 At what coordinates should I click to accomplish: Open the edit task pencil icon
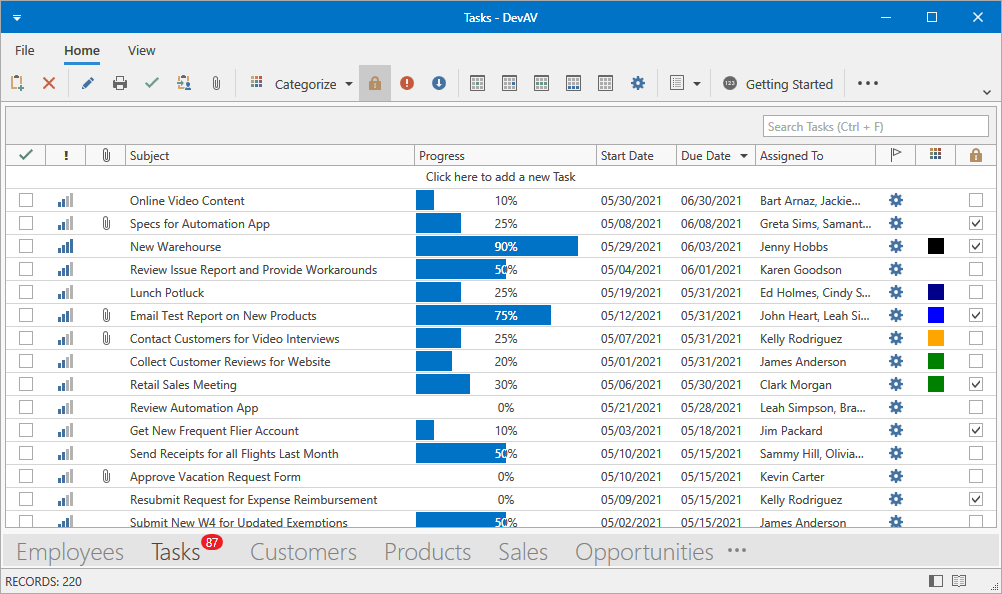point(87,83)
